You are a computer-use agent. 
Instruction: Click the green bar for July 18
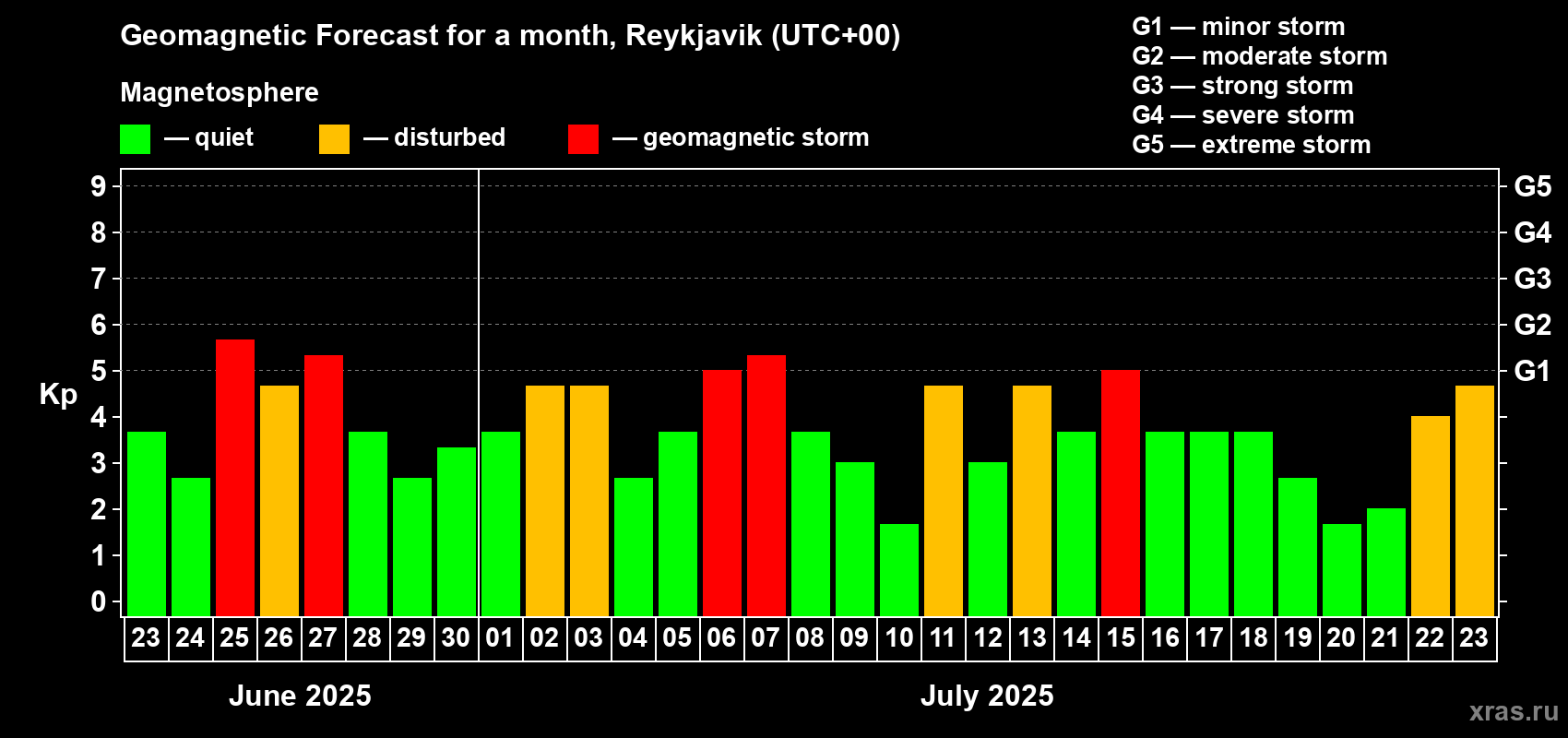[x=1253, y=524]
